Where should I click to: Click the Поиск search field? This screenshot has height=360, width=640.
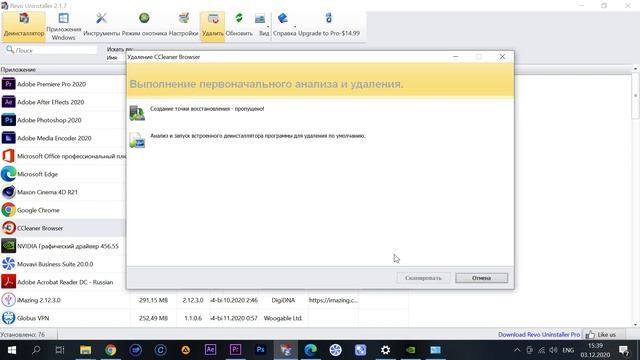51,50
